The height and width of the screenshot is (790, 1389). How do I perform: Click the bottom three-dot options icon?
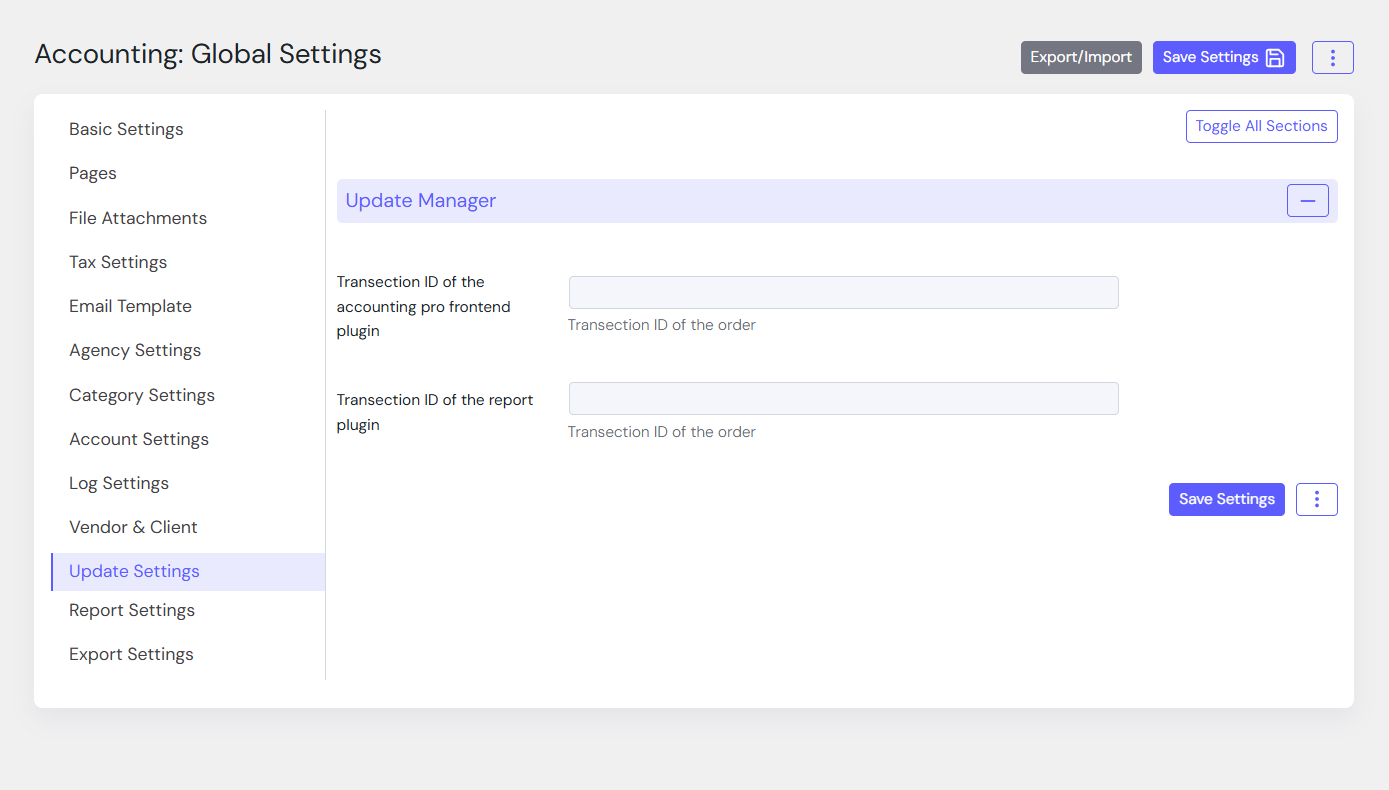coord(1316,500)
